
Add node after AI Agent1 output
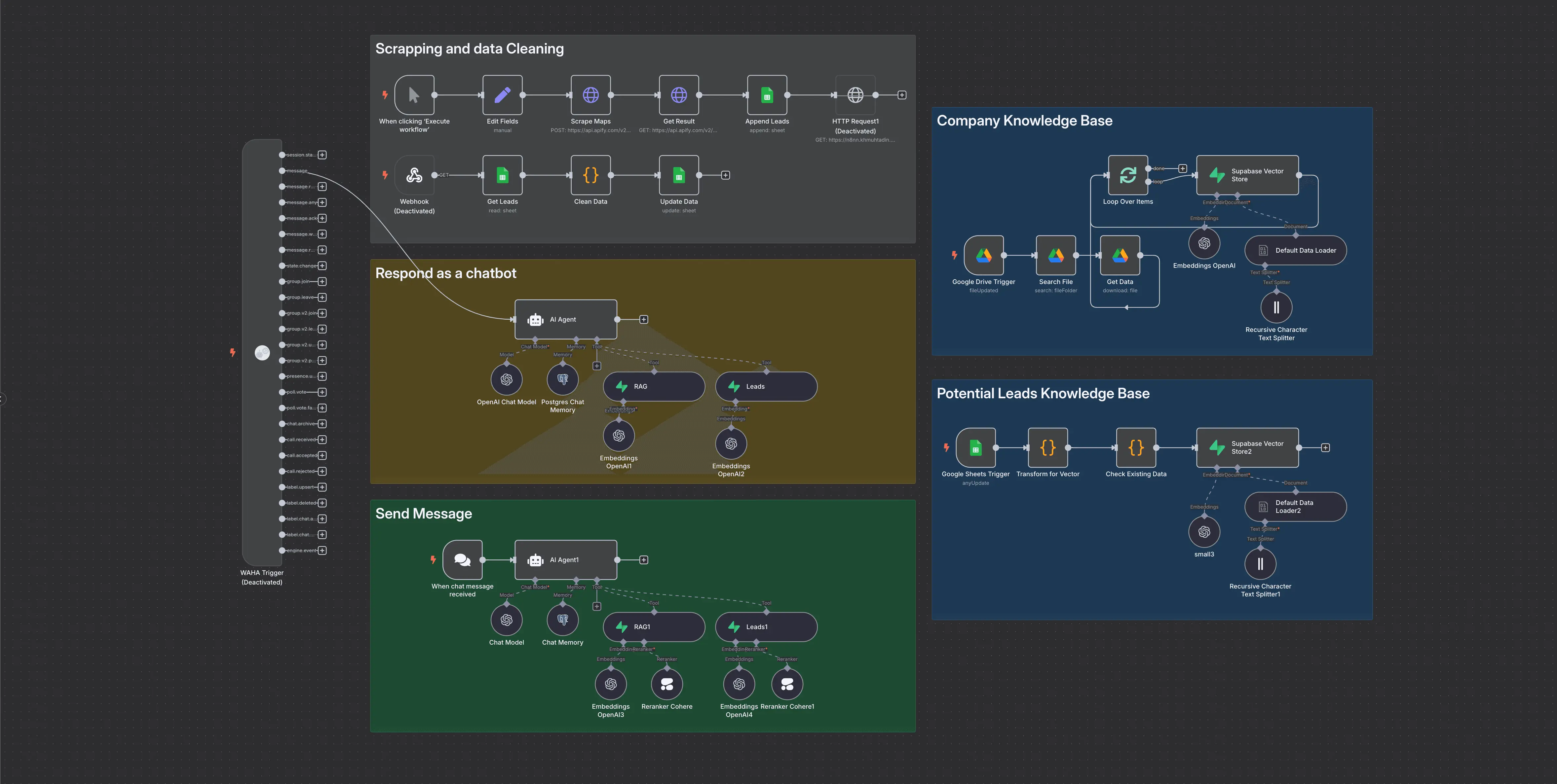click(x=644, y=560)
